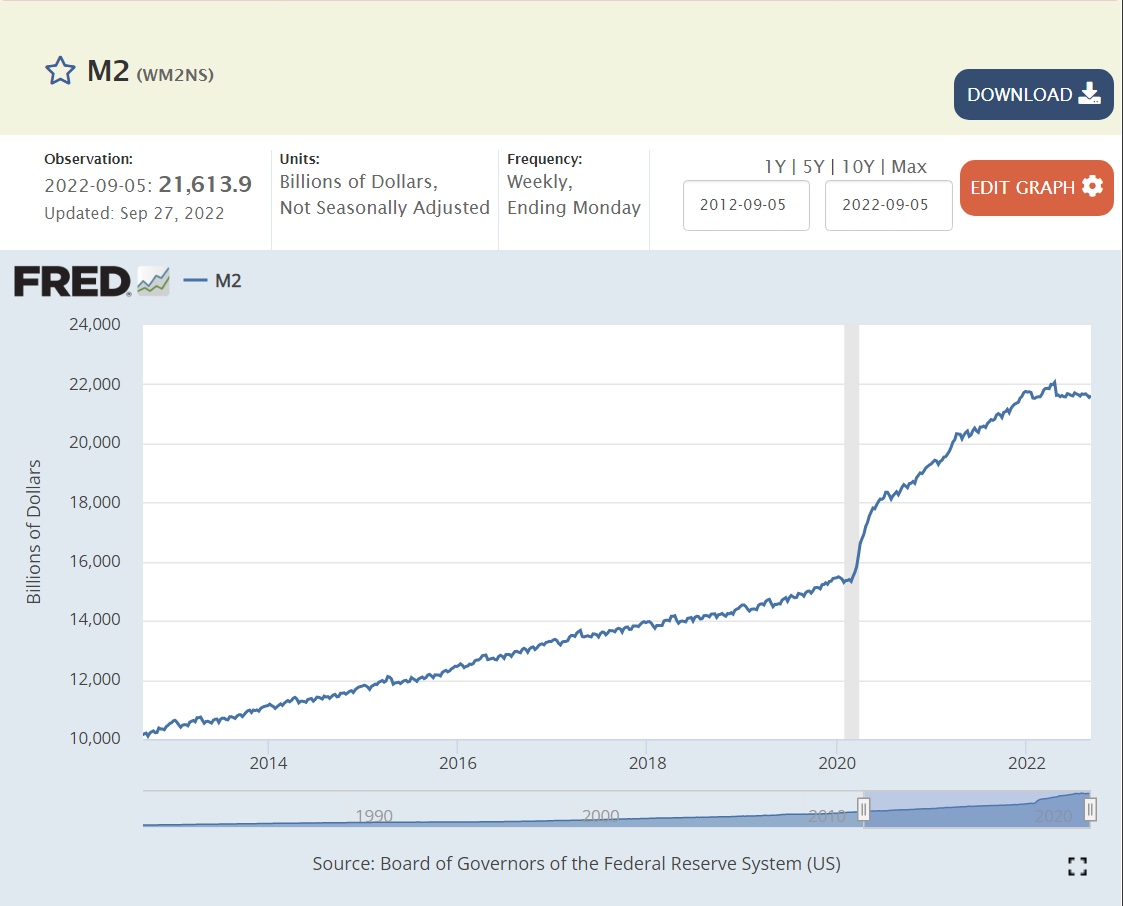Toggle the M2 series legend label
The height and width of the screenshot is (906, 1123).
pos(228,281)
